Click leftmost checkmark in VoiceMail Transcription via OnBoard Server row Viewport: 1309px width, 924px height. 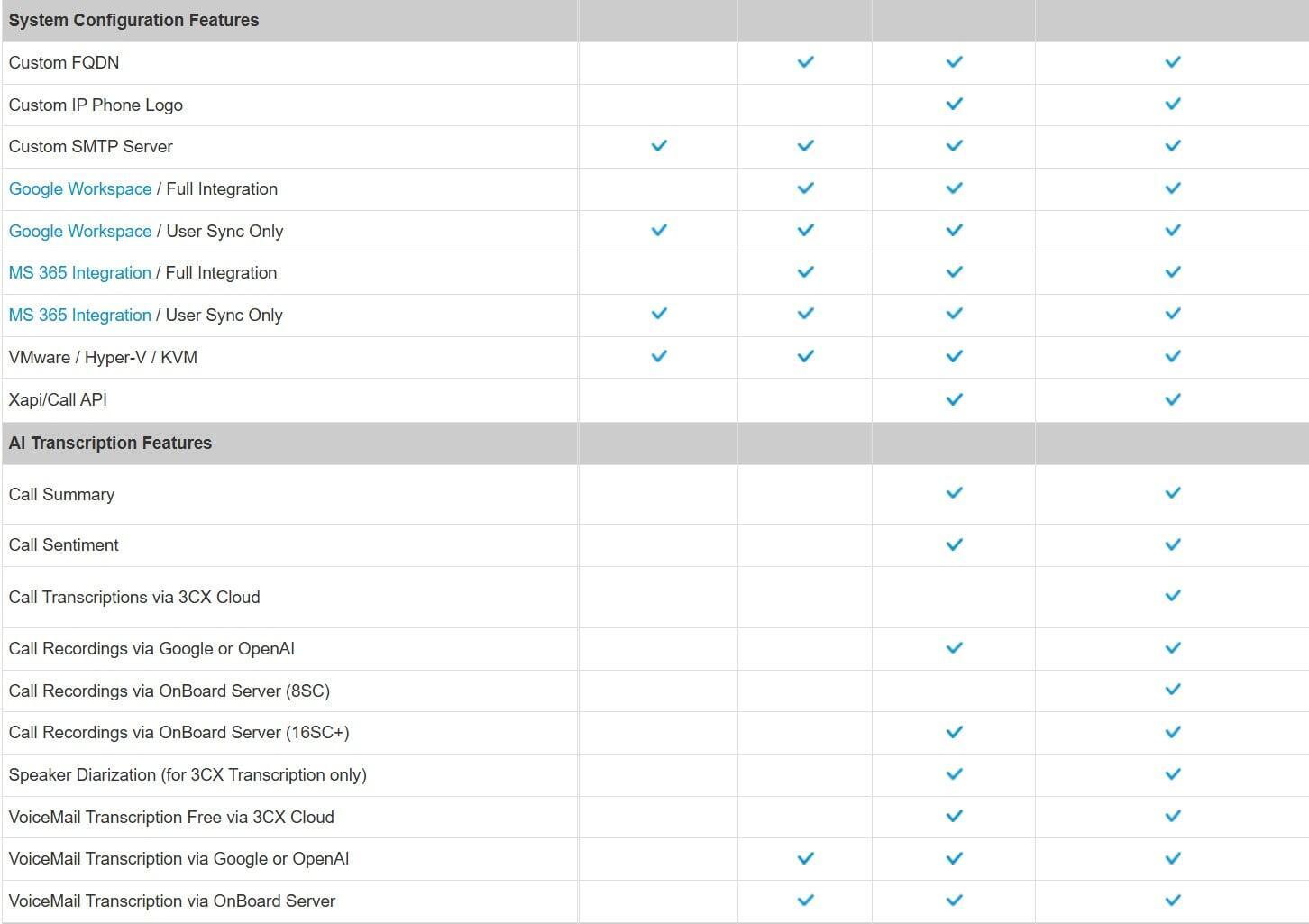click(806, 901)
